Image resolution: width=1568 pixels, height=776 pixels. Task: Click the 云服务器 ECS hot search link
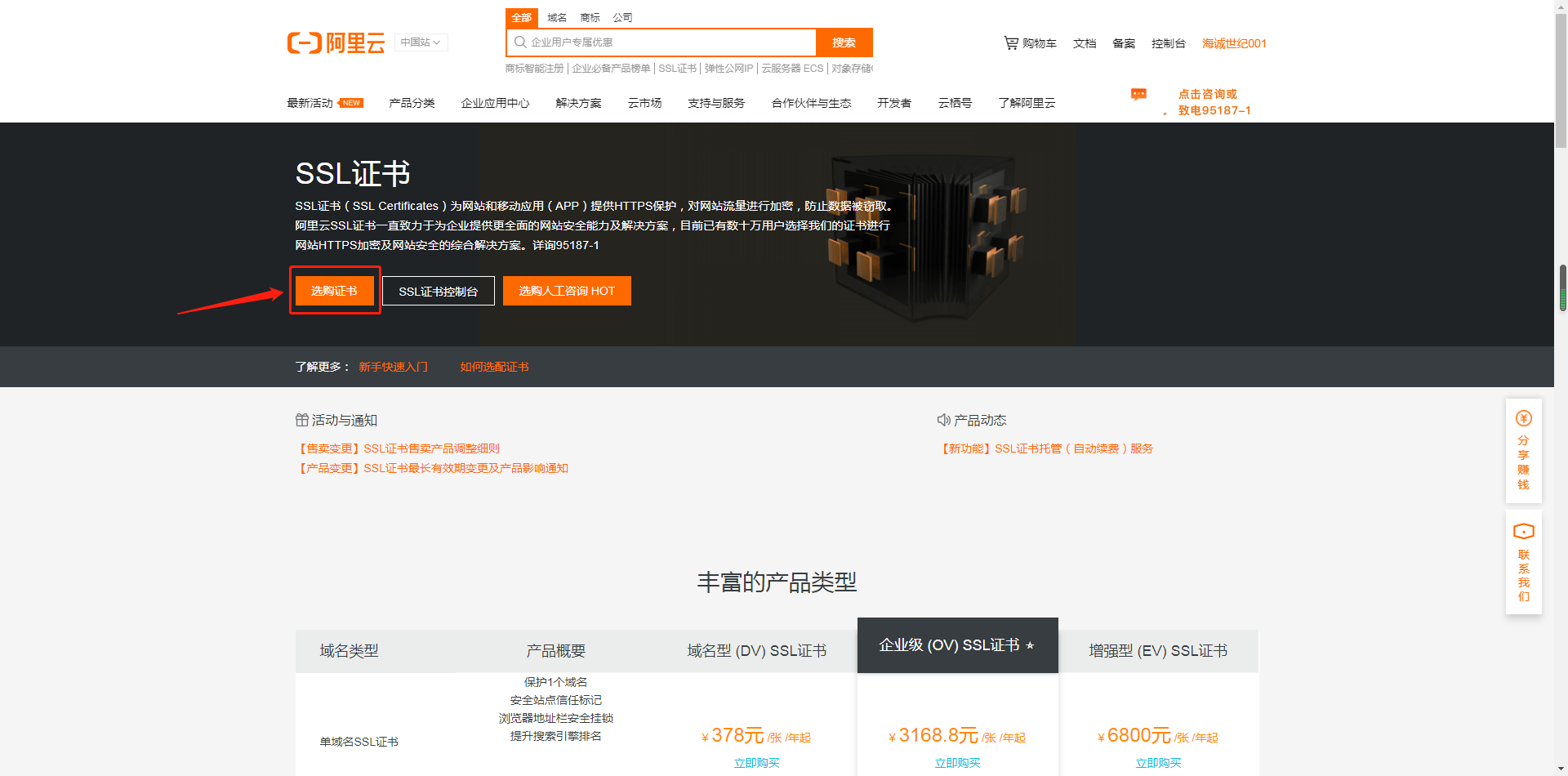[x=792, y=69]
